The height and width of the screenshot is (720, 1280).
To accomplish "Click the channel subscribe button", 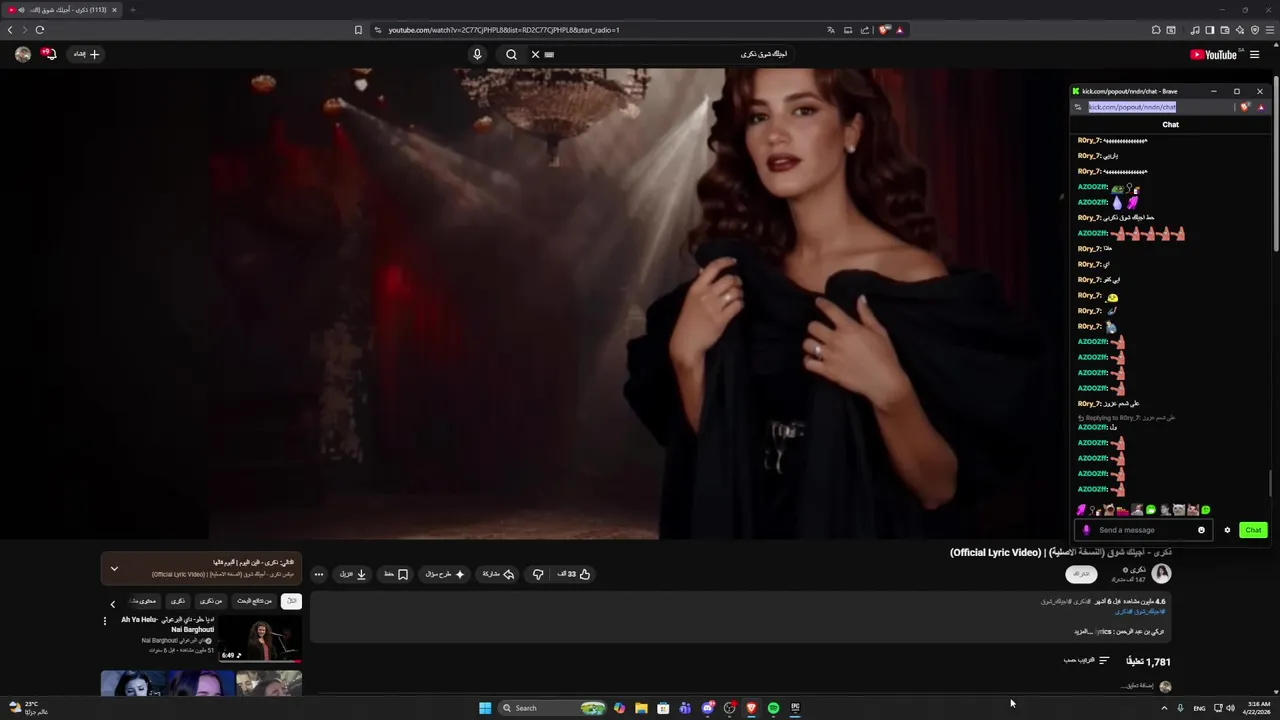I will 1081,574.
